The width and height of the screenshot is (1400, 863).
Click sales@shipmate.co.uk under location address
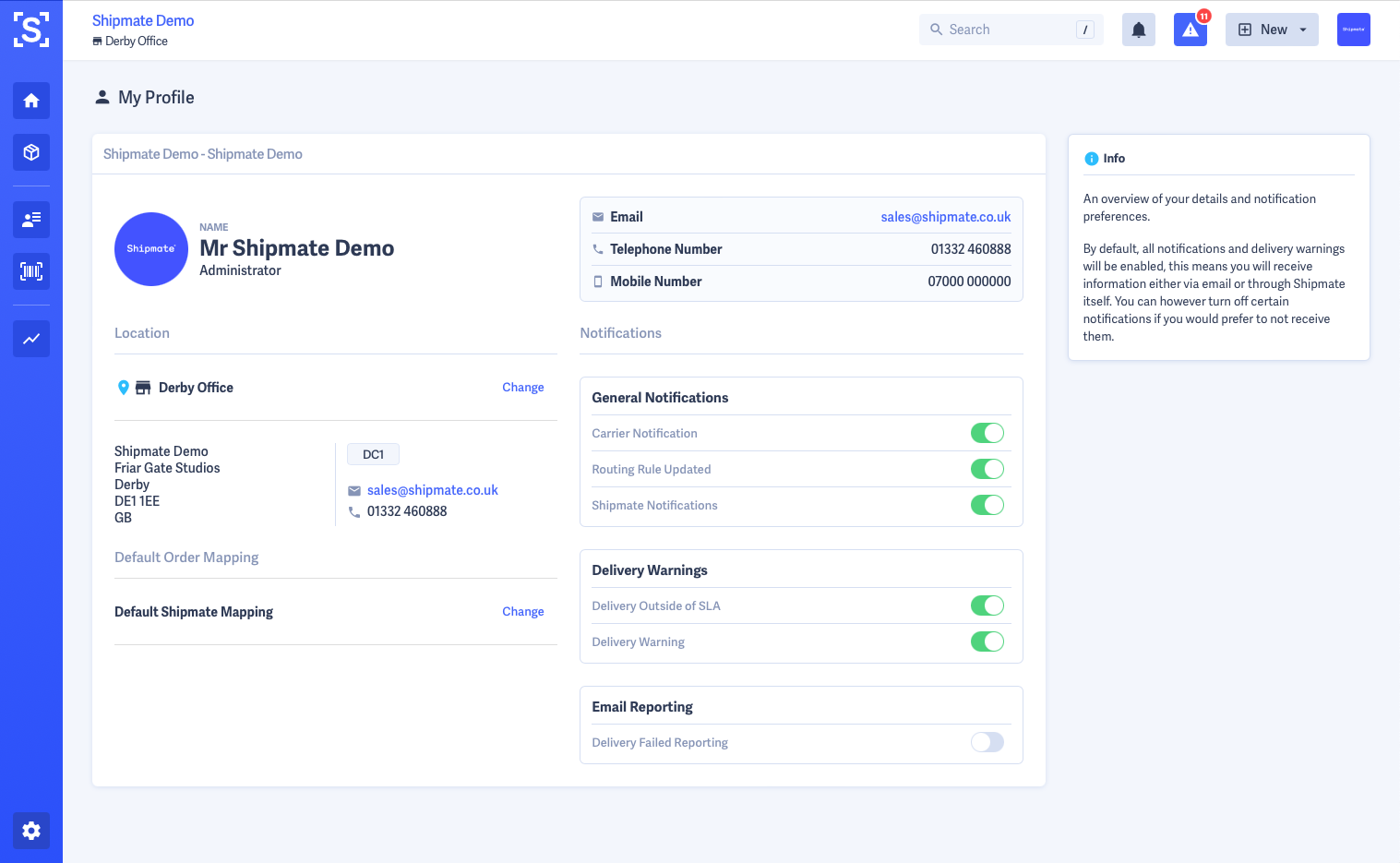(x=433, y=490)
